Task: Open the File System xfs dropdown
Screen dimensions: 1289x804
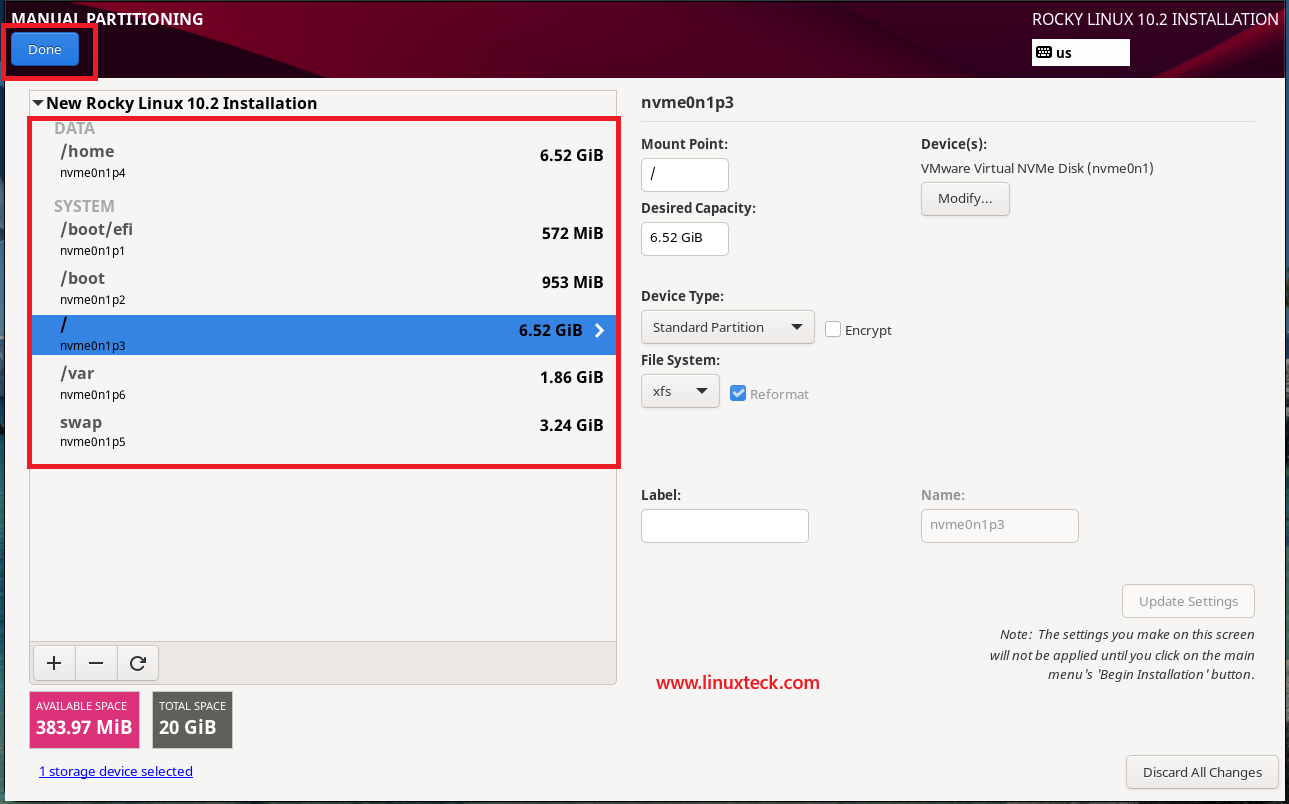Action: click(x=680, y=391)
